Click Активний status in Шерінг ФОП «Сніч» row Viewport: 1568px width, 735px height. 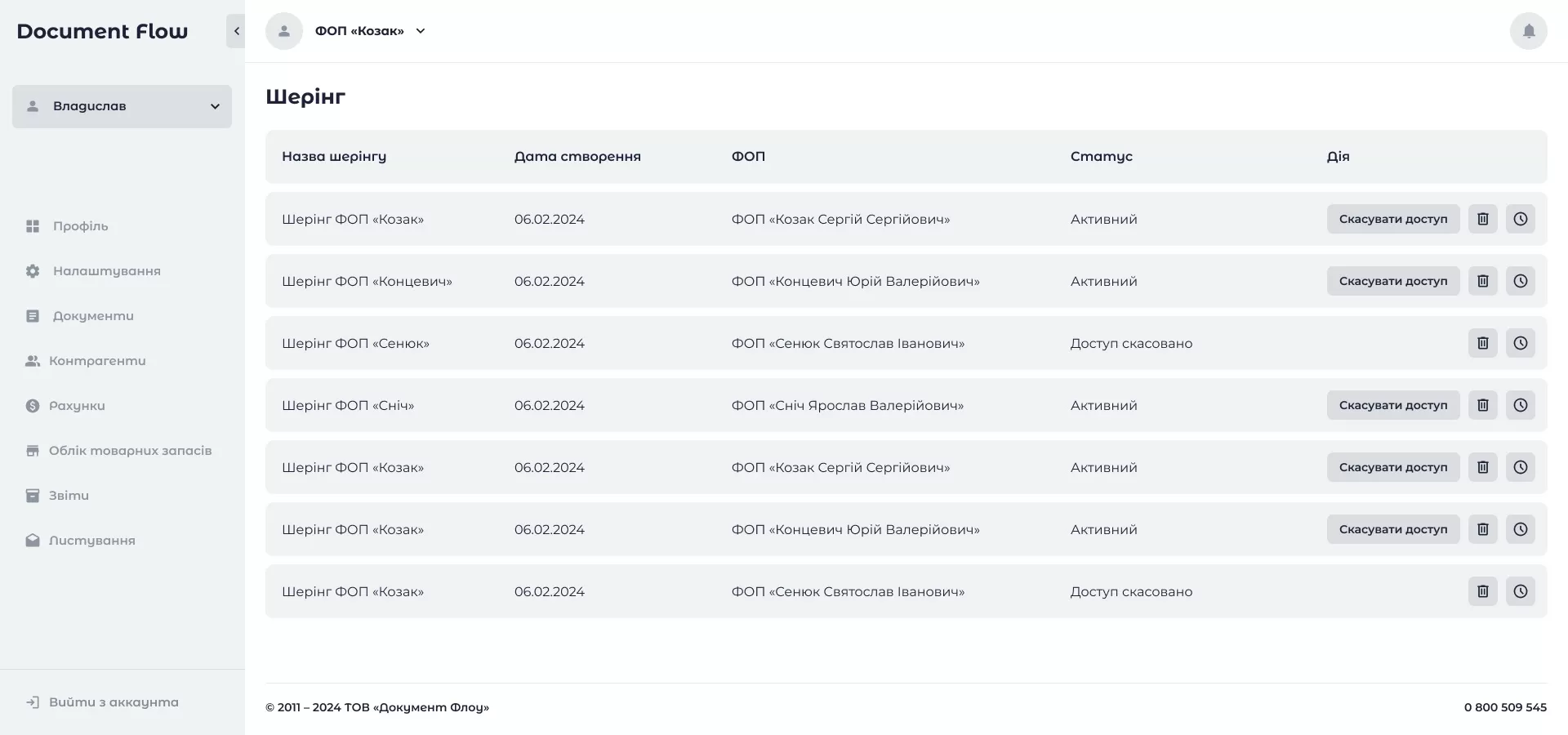(x=1103, y=405)
